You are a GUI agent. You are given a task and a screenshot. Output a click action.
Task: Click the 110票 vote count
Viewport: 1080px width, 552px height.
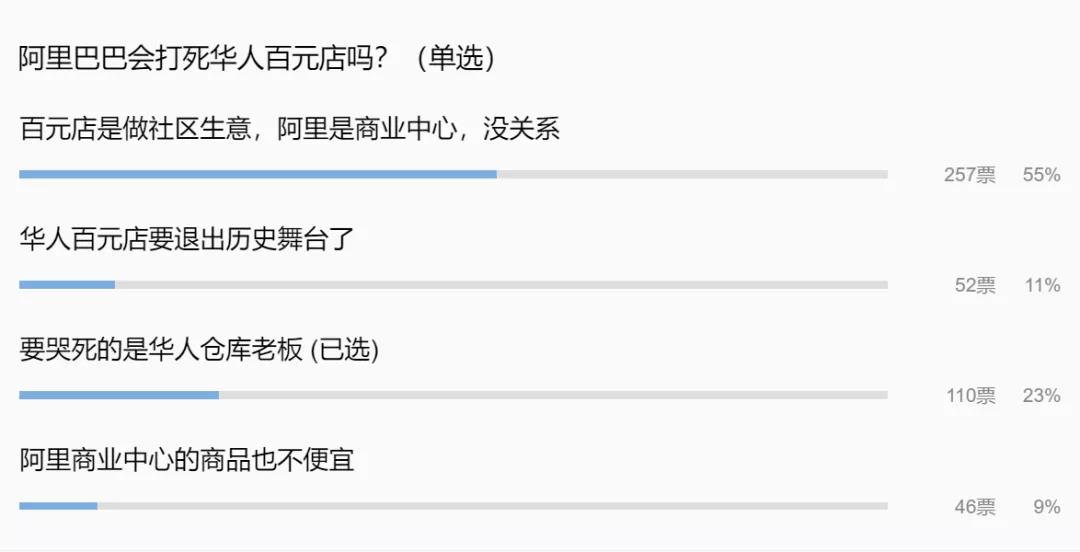(970, 396)
